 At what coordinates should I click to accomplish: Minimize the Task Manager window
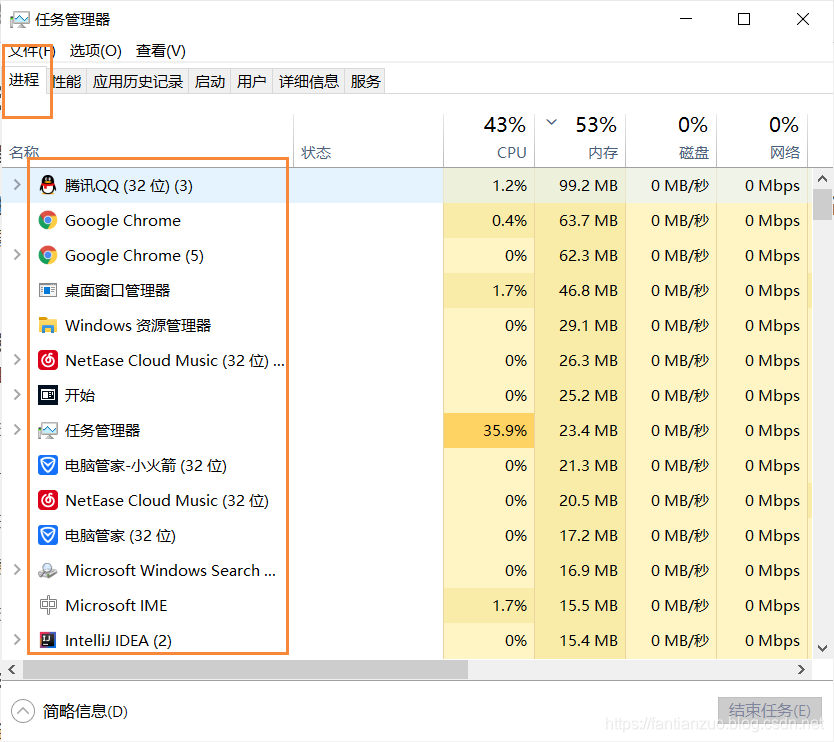pos(686,19)
